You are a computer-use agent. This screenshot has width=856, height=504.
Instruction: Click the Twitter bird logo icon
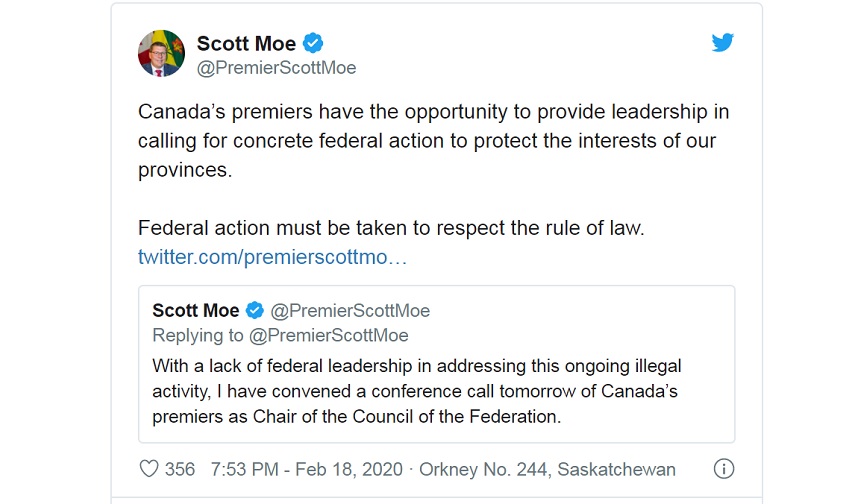pos(722,43)
